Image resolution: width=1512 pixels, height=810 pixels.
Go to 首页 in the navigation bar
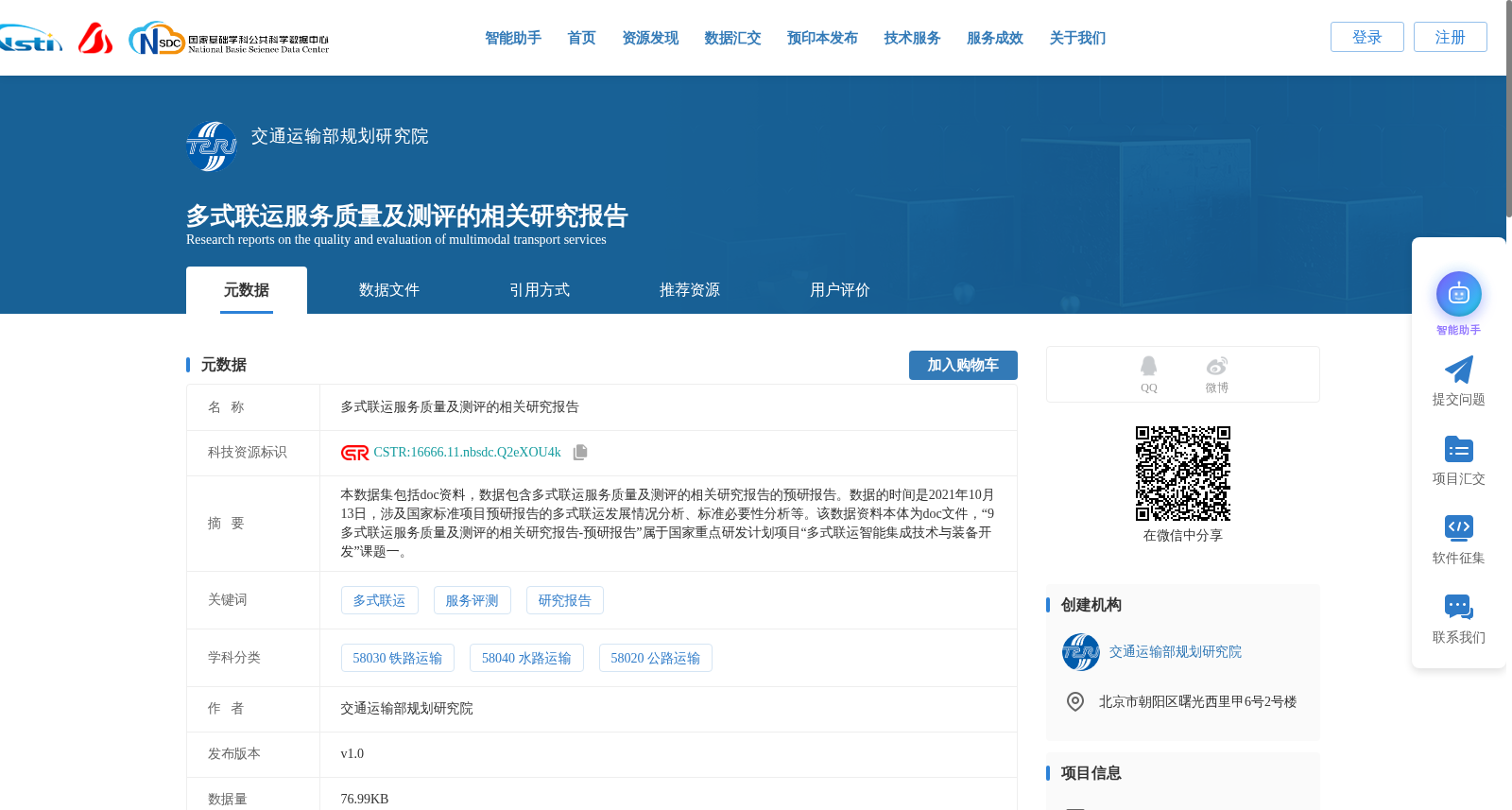(x=581, y=38)
